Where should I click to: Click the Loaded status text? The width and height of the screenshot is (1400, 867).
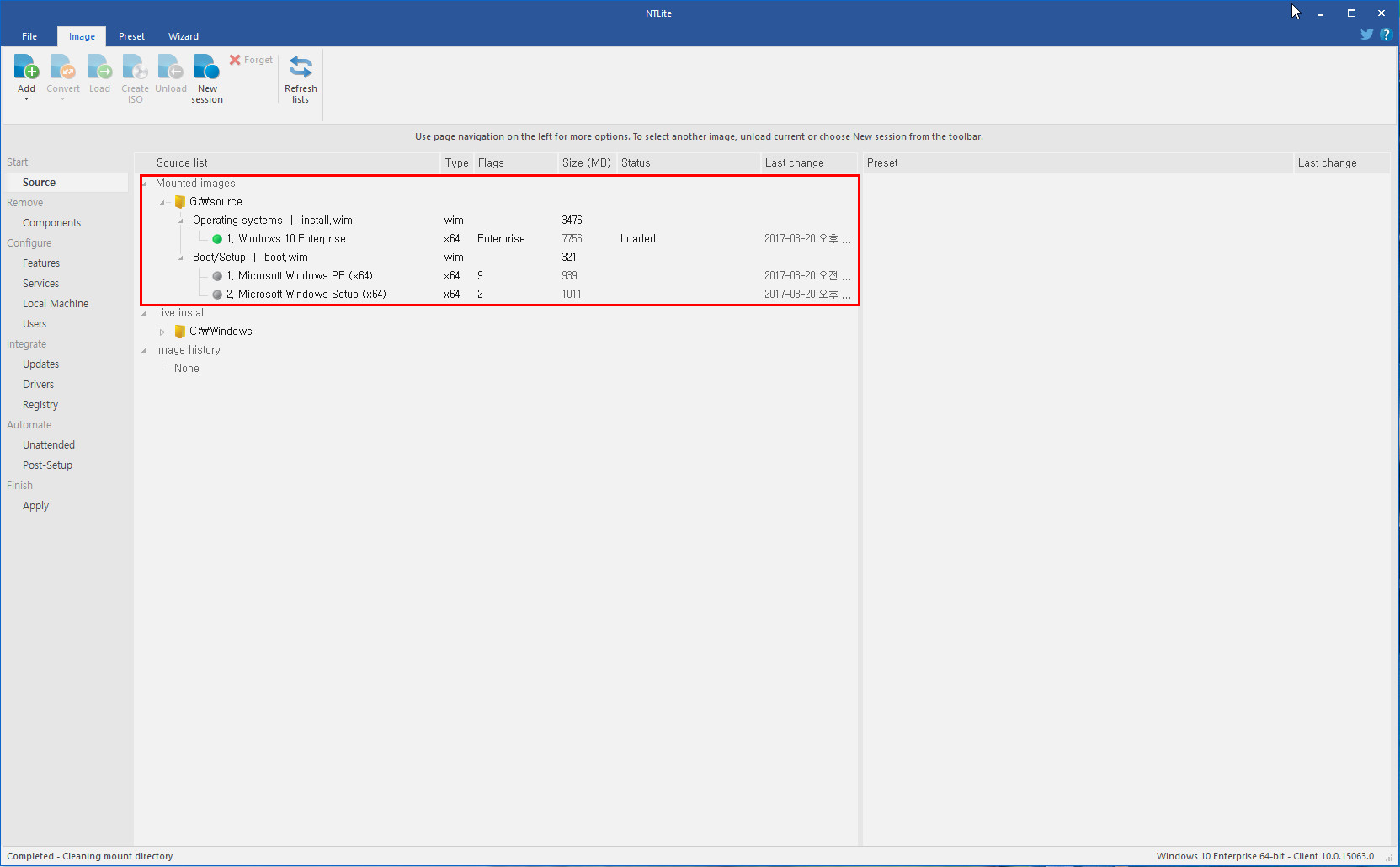click(x=637, y=239)
